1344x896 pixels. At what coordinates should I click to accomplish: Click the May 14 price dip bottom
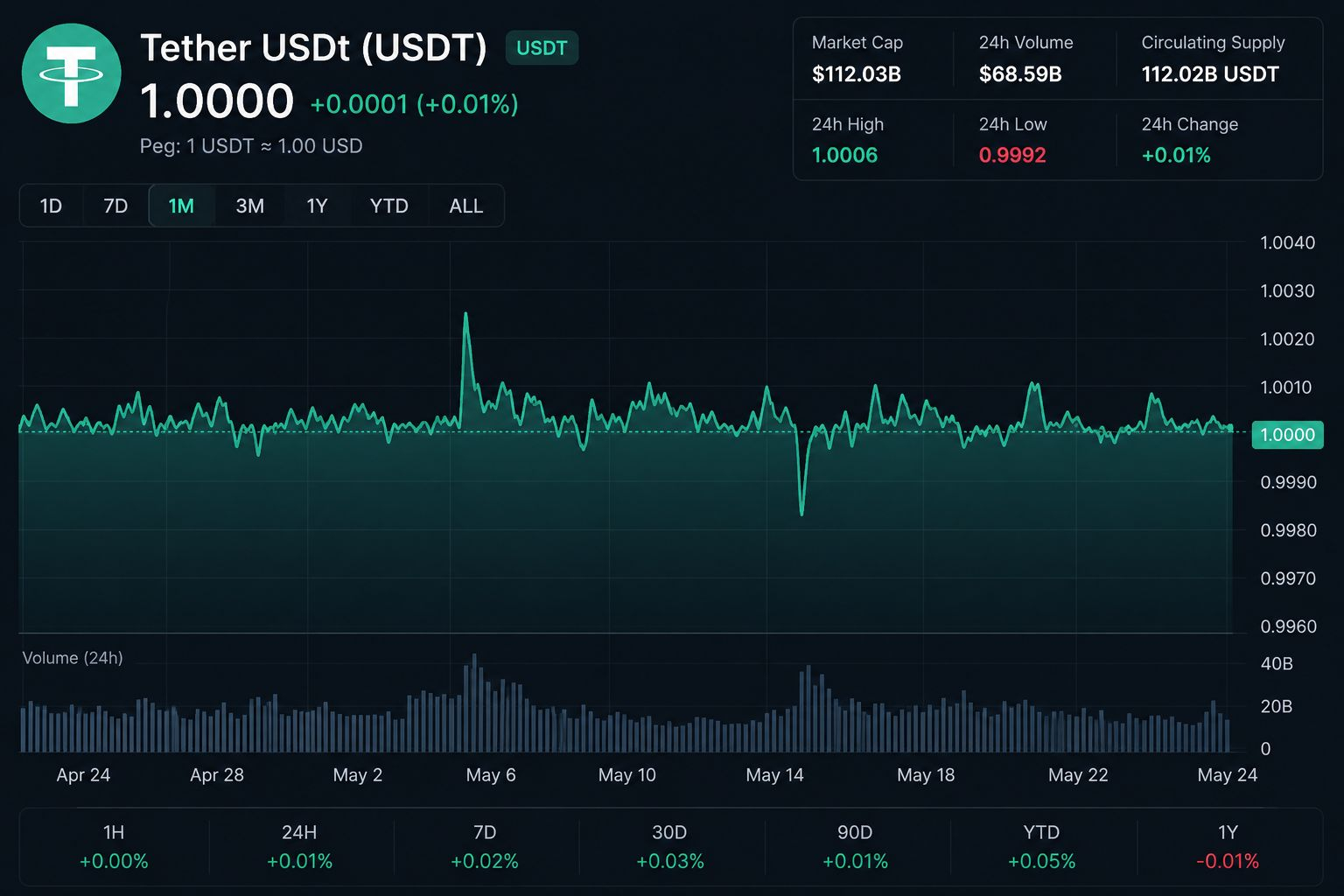[801, 513]
